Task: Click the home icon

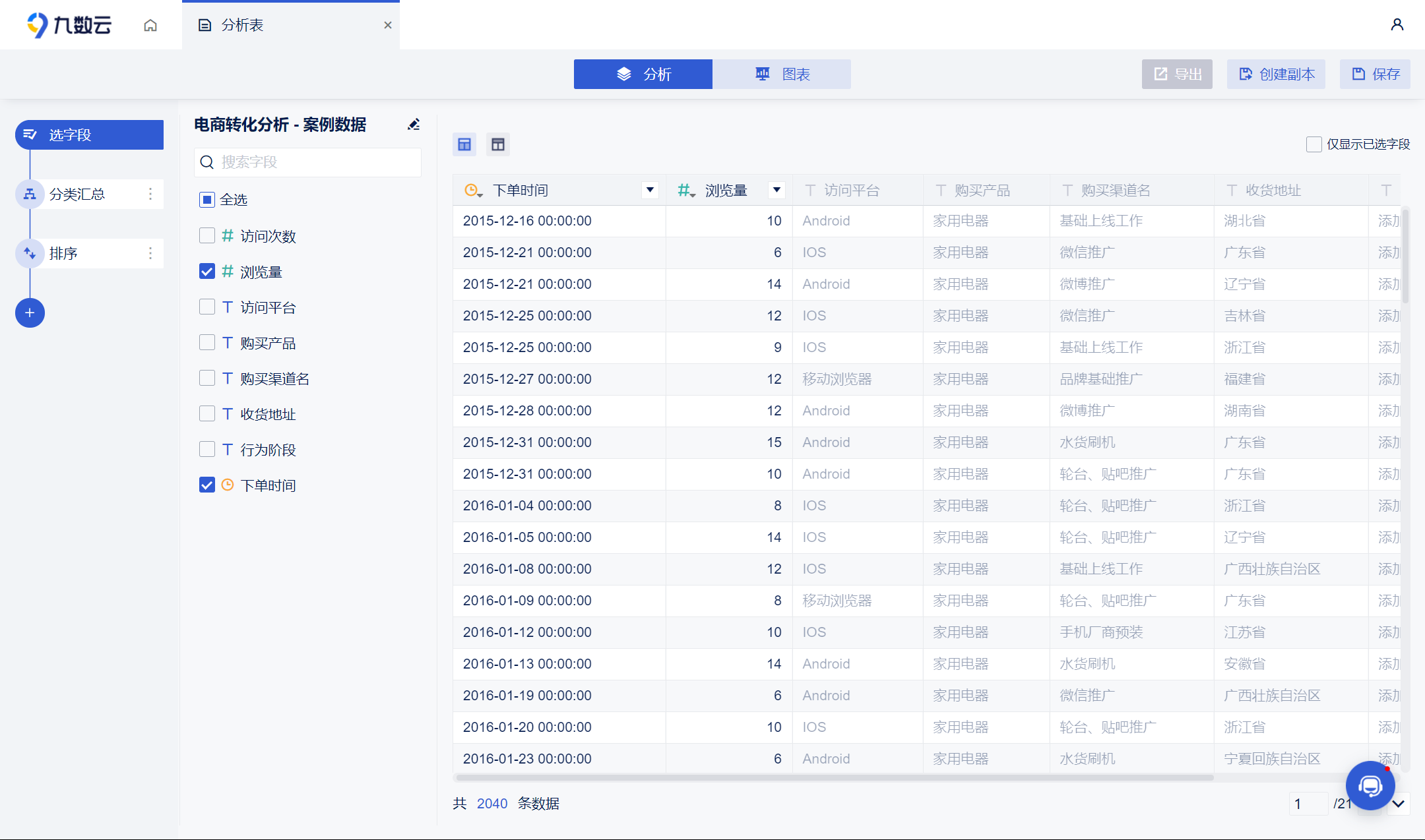Action: click(150, 25)
